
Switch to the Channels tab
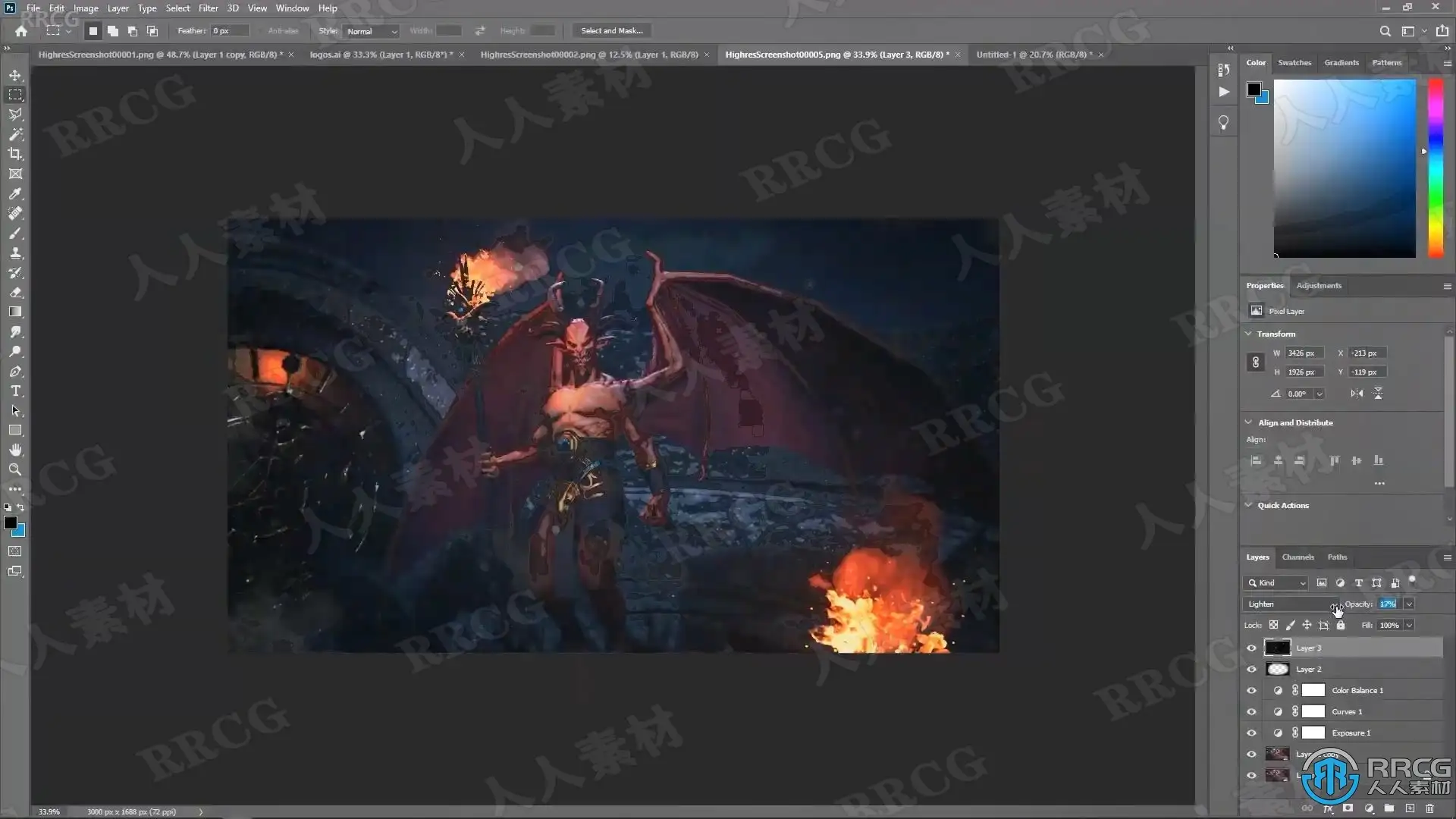click(1298, 557)
